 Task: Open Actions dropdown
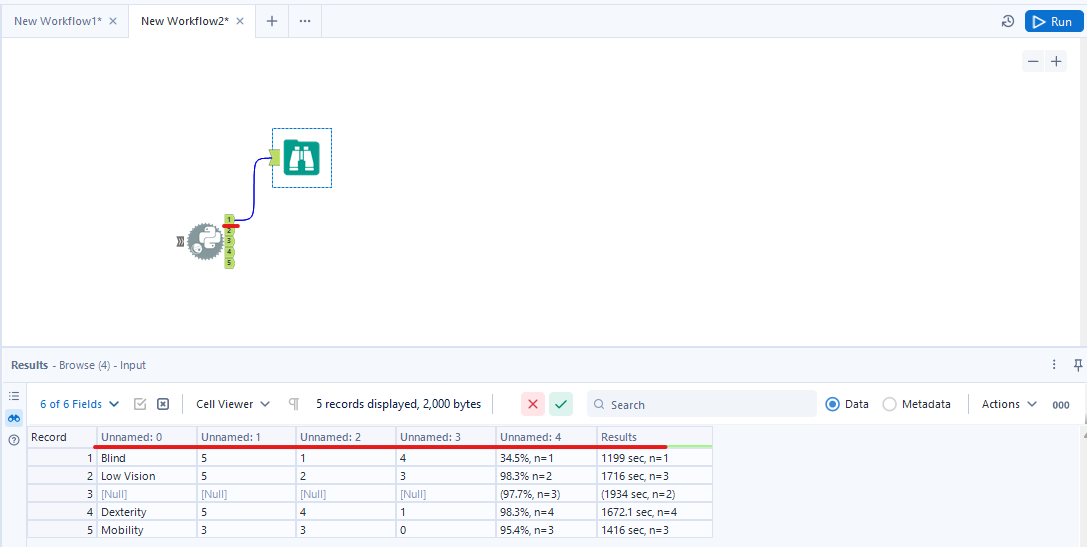pyautogui.click(x=1009, y=404)
